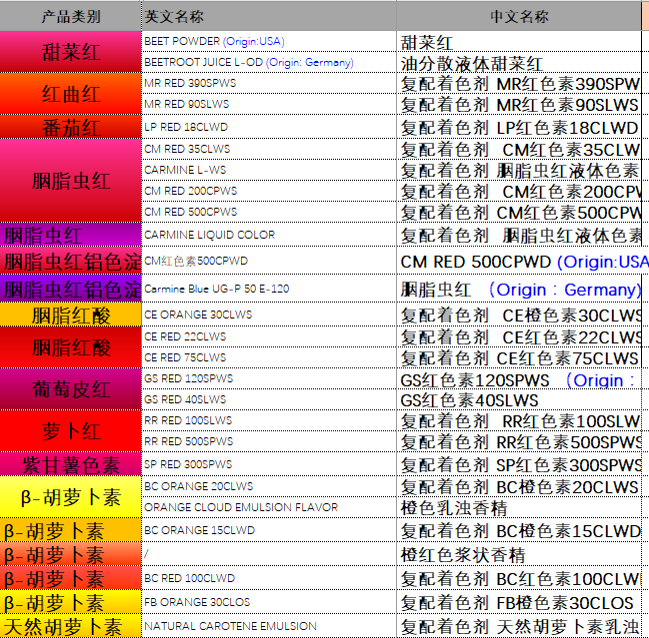Select the β-胡萝卜素 cell beside BC ORANGE 15CLWD
This screenshot has width=649, height=638.
point(70,530)
